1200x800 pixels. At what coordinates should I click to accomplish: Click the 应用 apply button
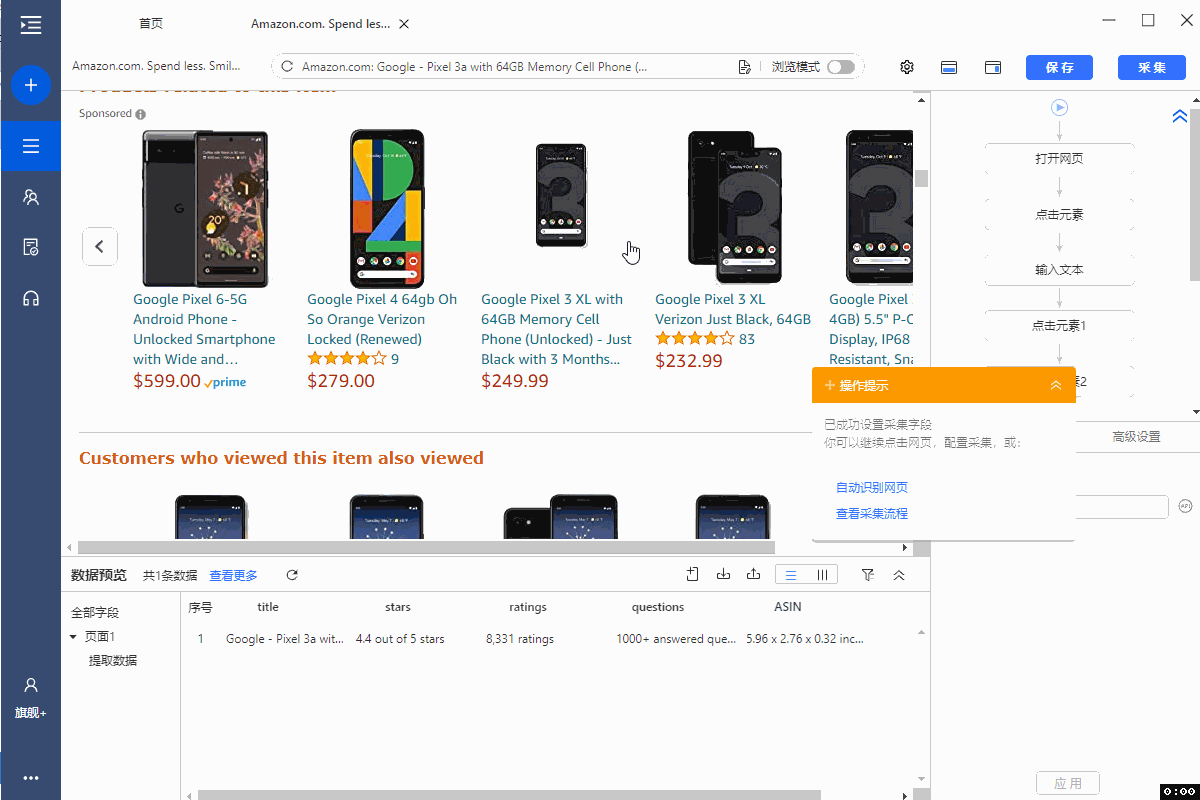tap(1067, 783)
